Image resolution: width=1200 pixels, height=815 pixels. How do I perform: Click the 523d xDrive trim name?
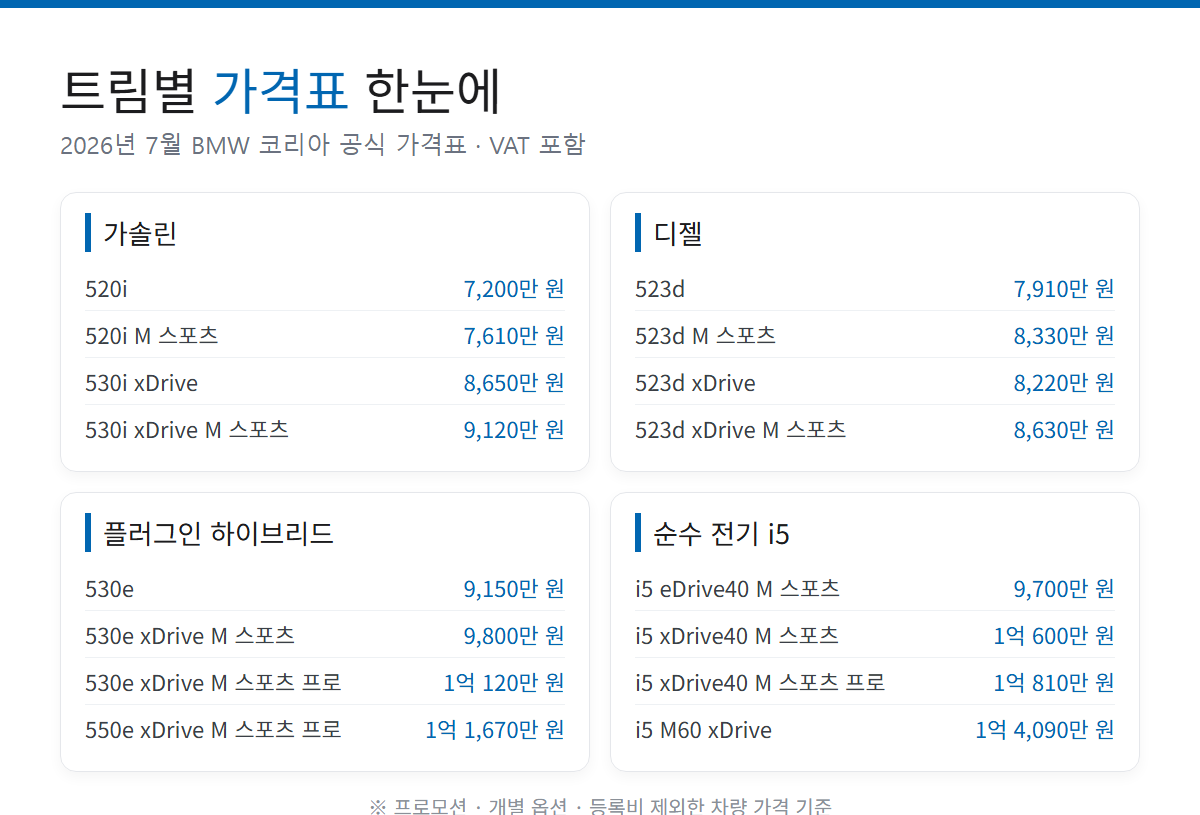[x=695, y=383]
